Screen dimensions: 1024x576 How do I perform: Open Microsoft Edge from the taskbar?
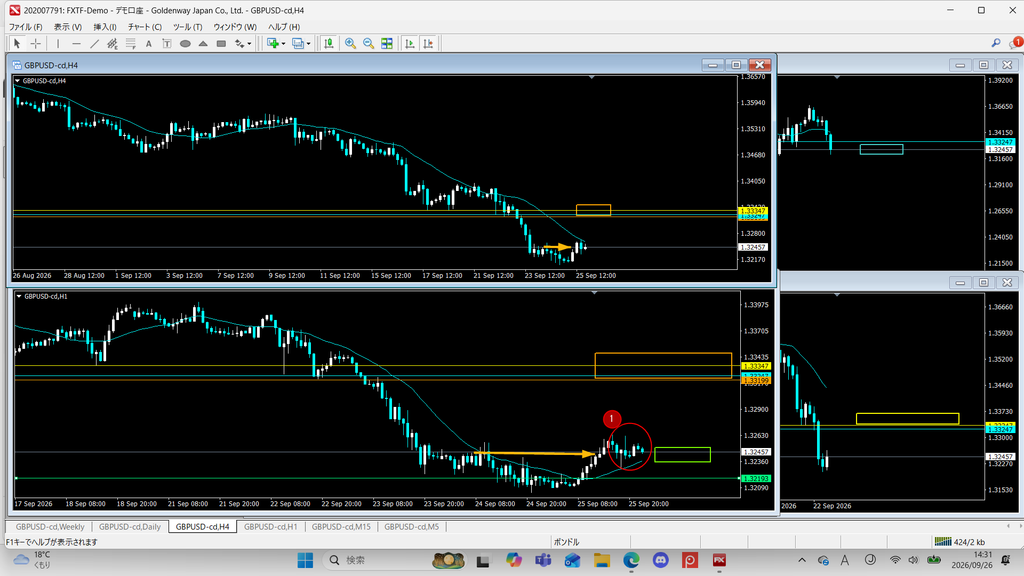(x=631, y=560)
